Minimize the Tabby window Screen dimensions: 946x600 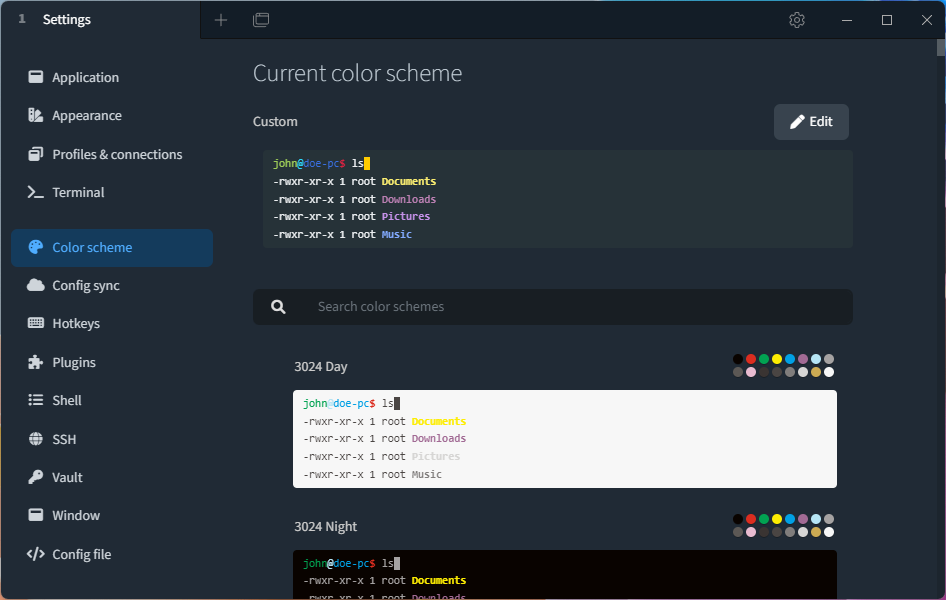point(847,20)
